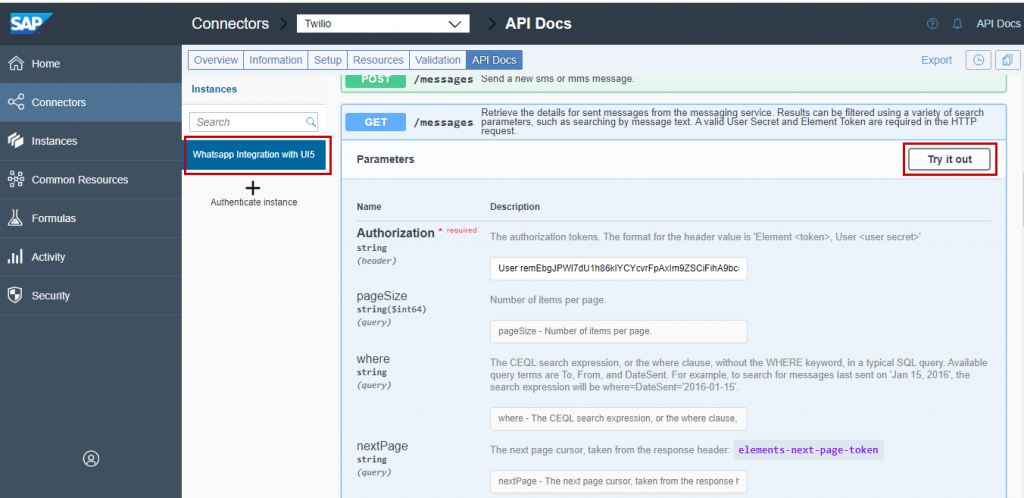Open the Formulas flask icon
This screenshot has height=498, width=1024.
coord(16,218)
